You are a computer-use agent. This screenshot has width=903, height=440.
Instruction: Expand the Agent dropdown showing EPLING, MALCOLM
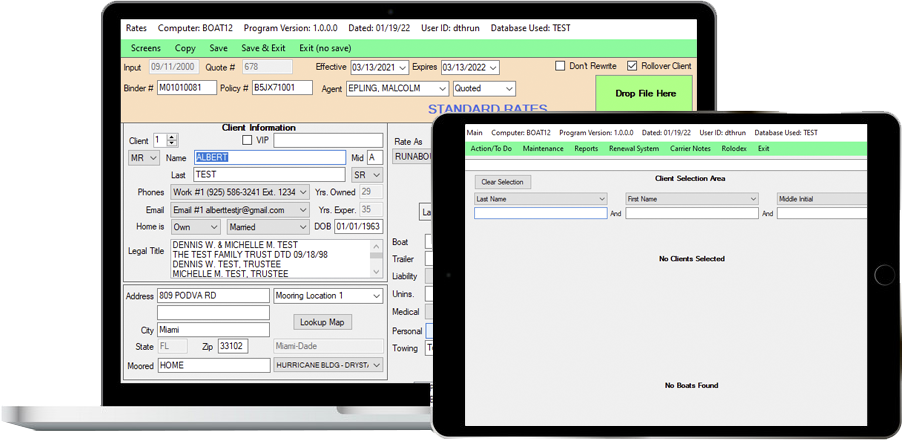coord(439,89)
